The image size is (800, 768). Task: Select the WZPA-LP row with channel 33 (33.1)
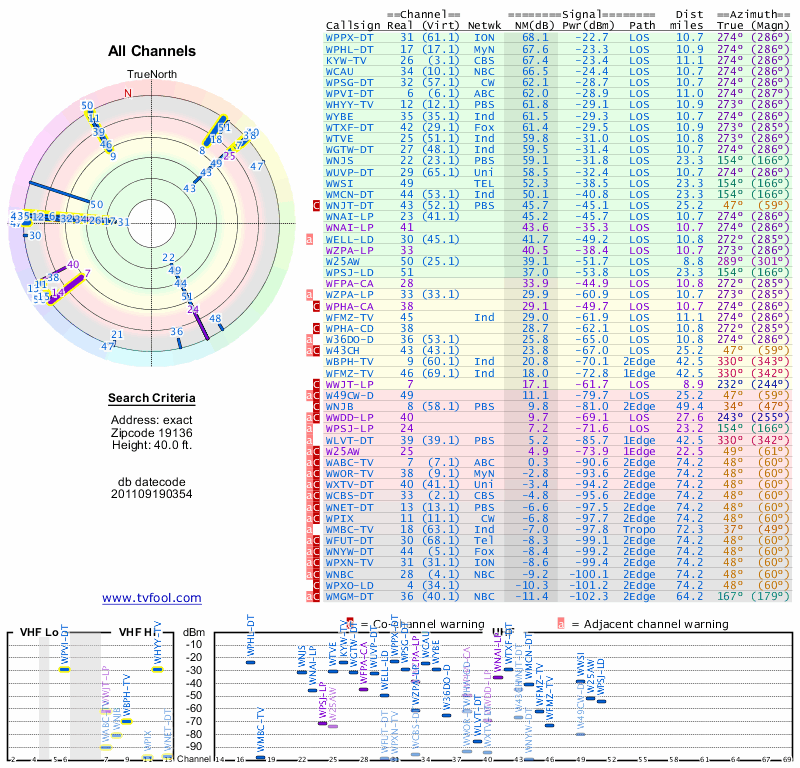point(557,294)
